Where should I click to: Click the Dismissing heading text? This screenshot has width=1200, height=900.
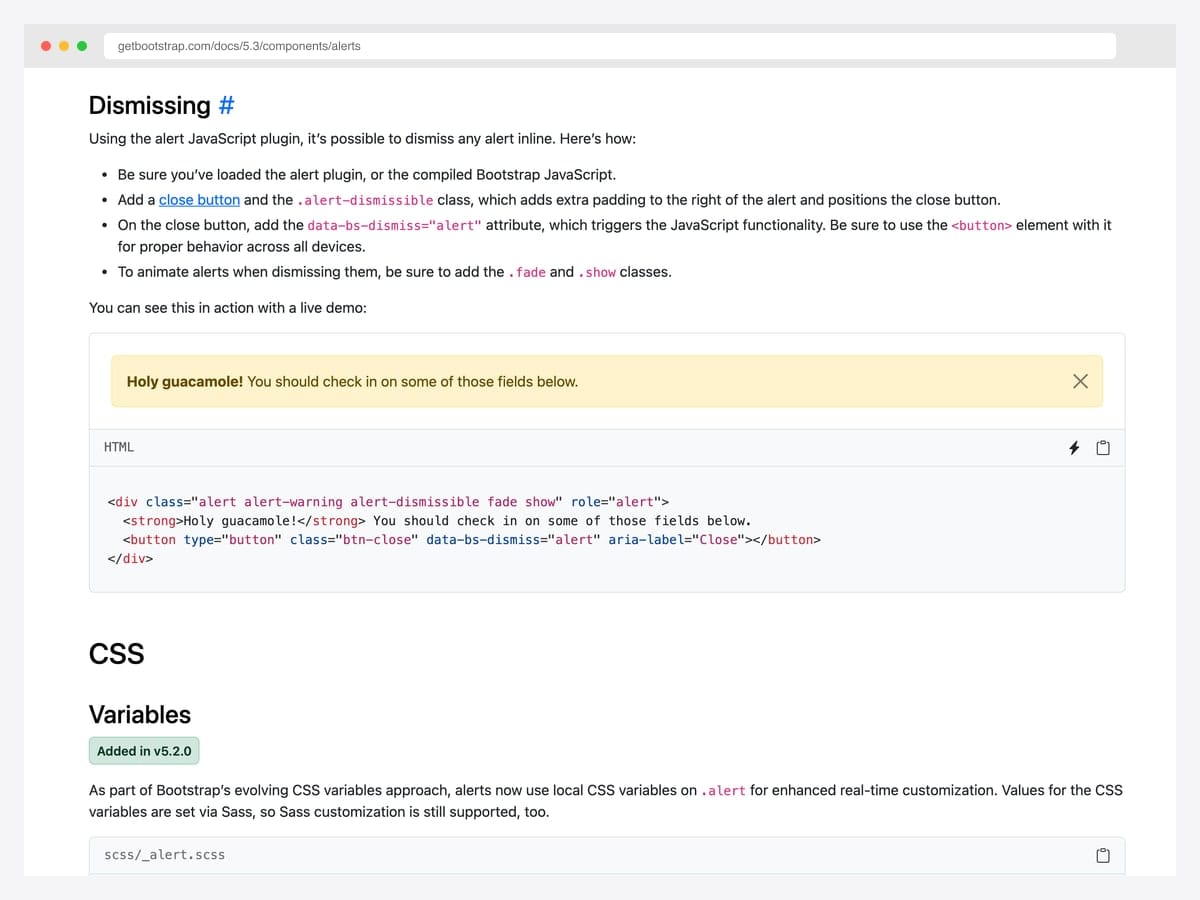(x=150, y=105)
